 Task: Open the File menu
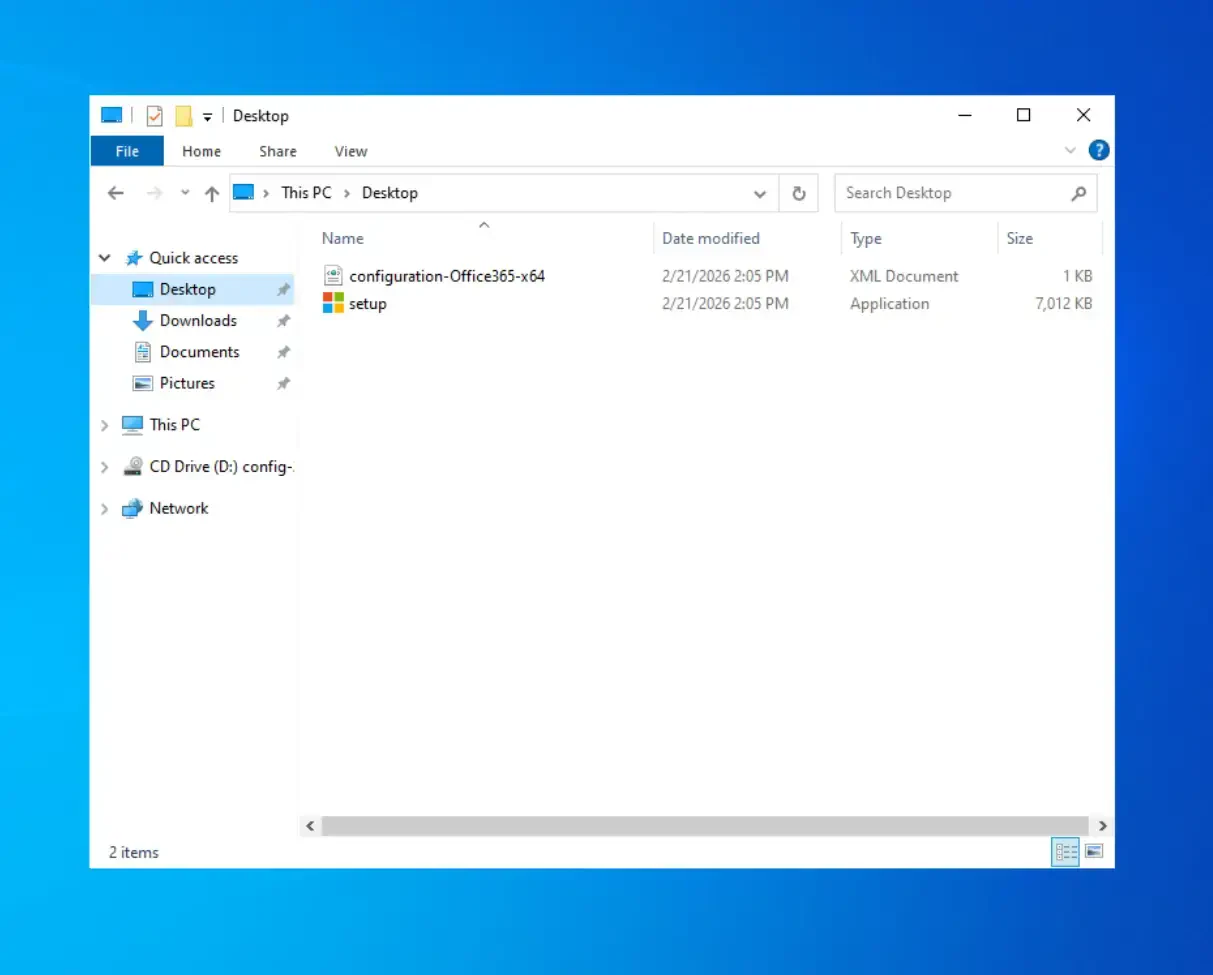click(x=126, y=150)
